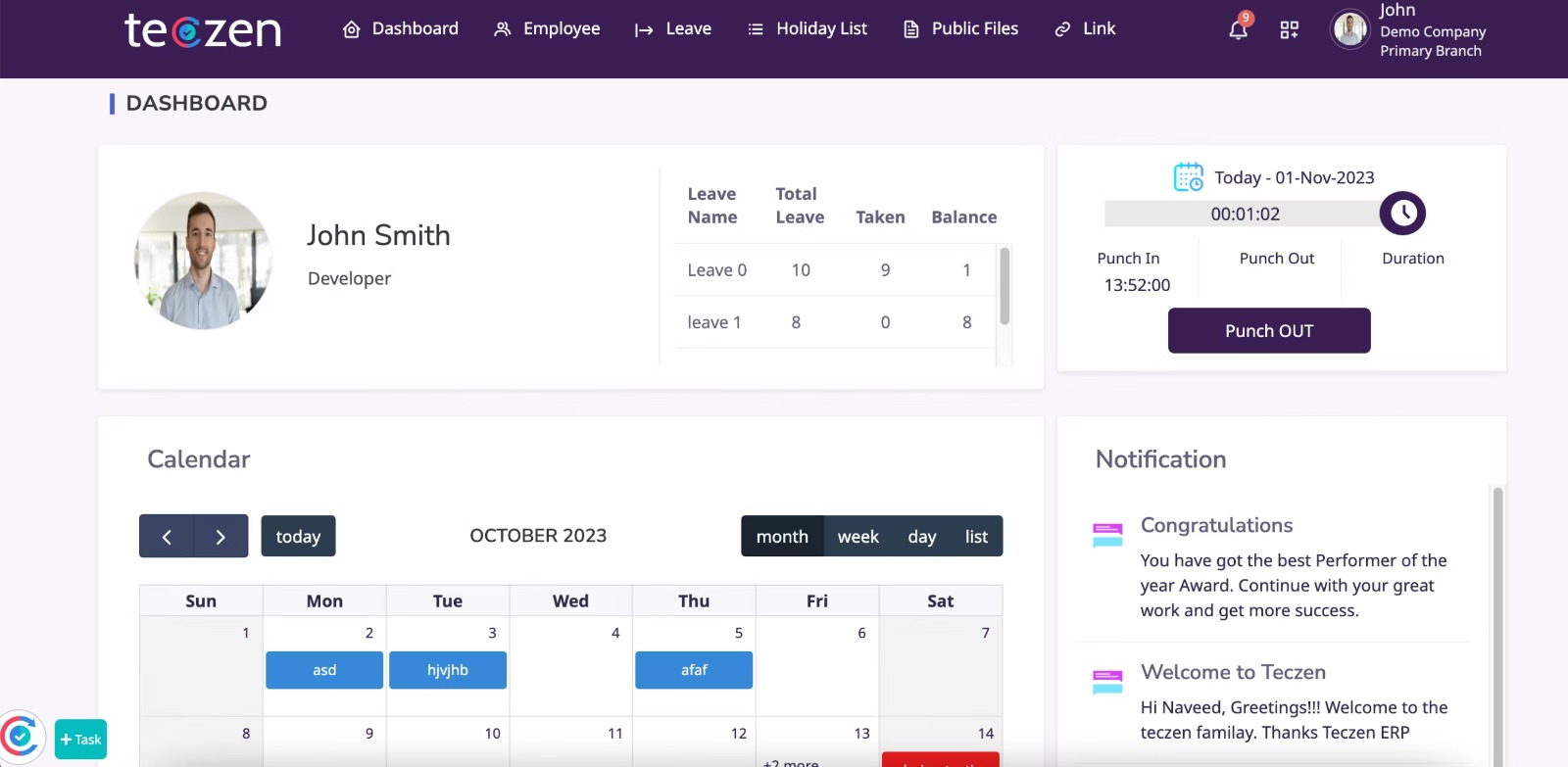Click the calendar icon beside Today date

tap(1189, 177)
